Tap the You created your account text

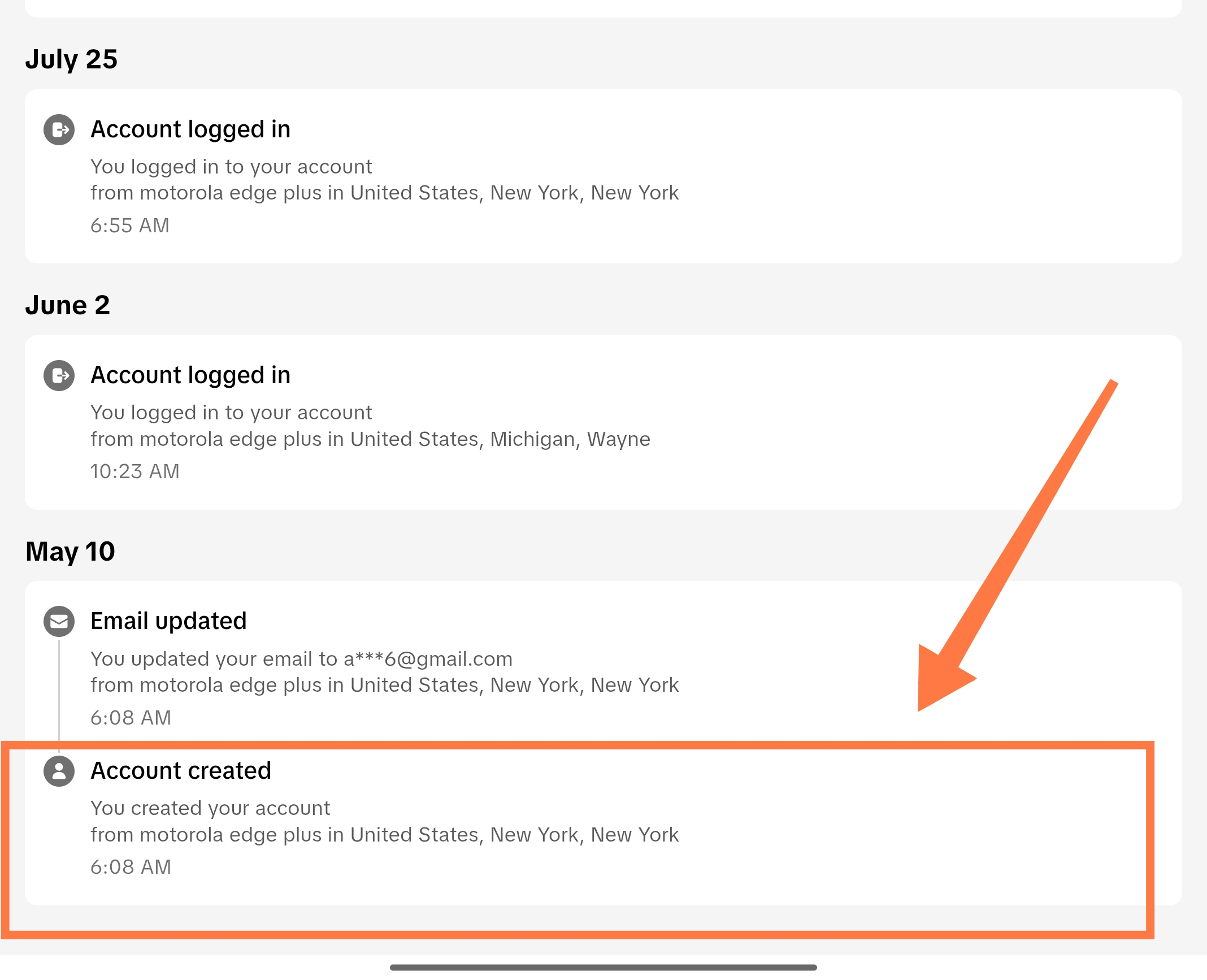210,809
